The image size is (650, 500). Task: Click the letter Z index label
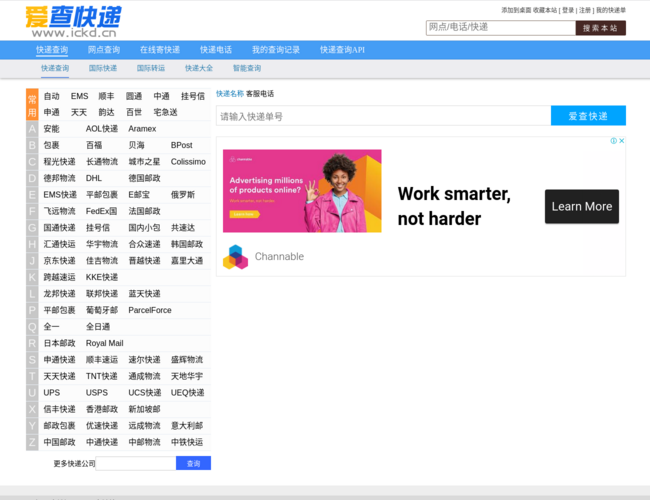pyautogui.click(x=32, y=442)
